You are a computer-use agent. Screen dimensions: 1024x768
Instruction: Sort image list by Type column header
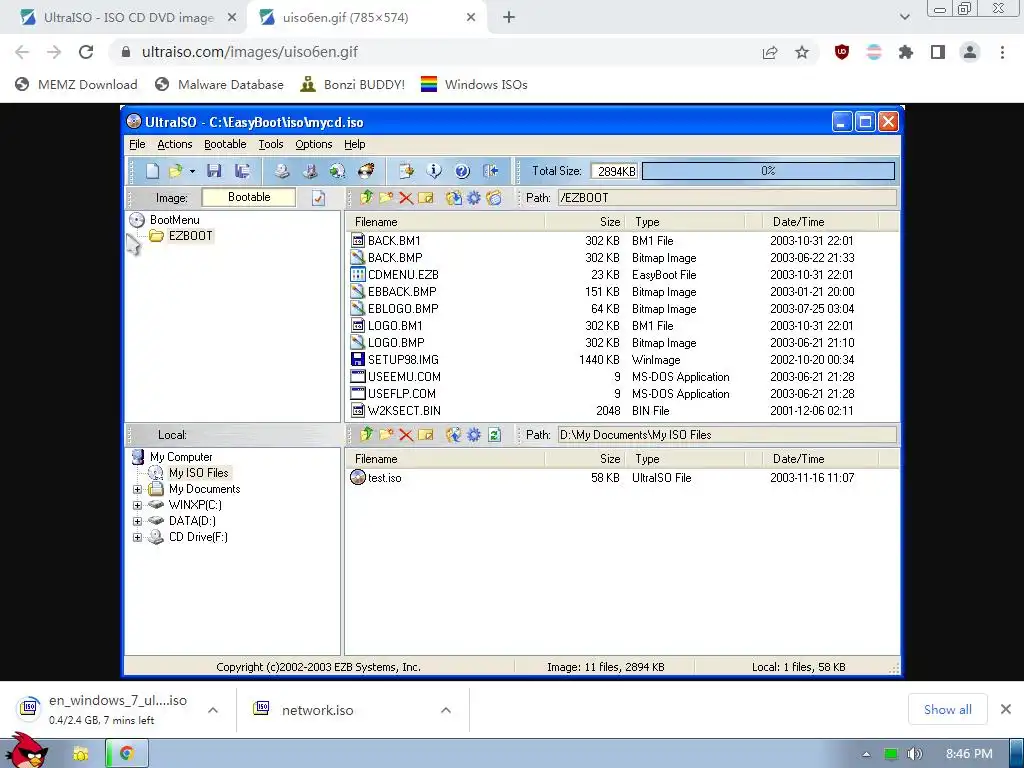point(684,222)
